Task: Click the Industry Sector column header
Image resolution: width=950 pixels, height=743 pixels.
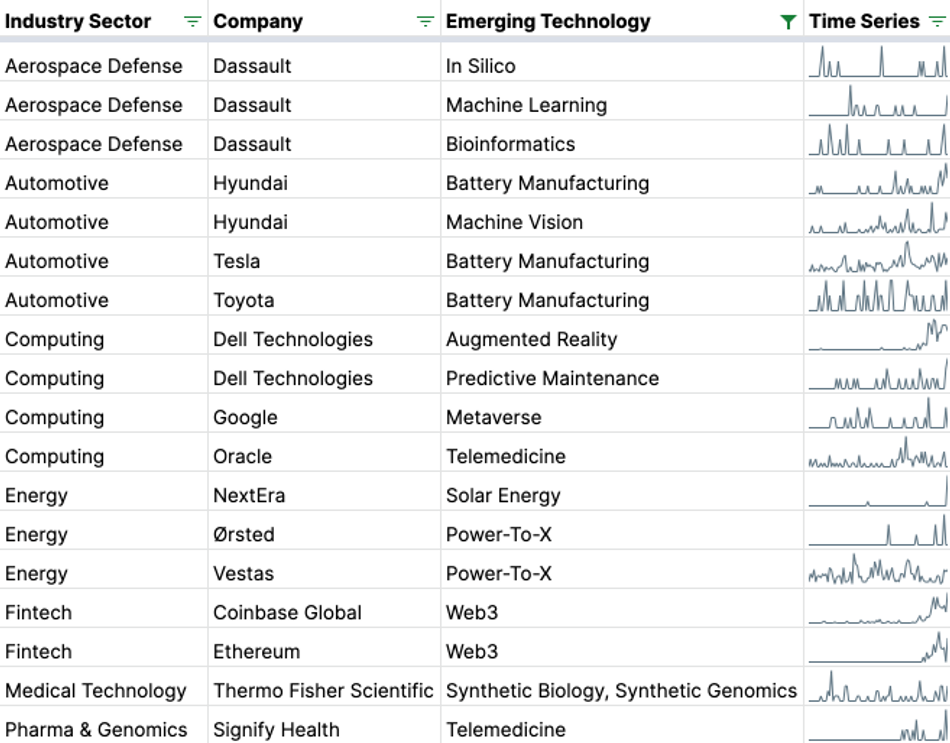Action: [x=104, y=21]
